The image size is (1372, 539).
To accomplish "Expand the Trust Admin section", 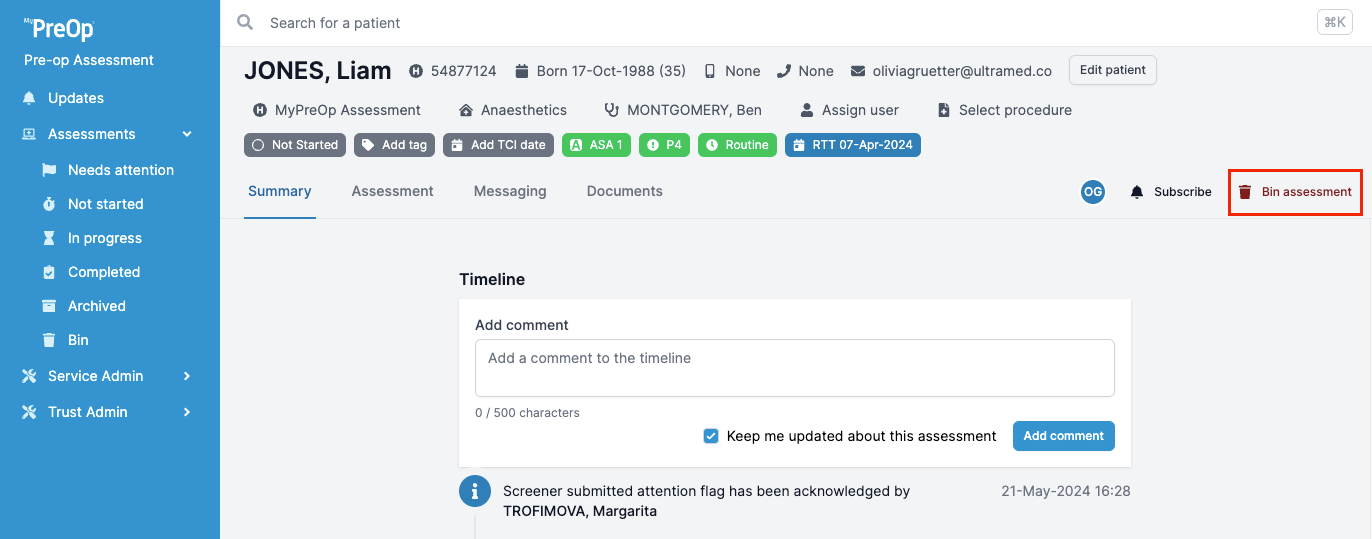I will tap(187, 412).
